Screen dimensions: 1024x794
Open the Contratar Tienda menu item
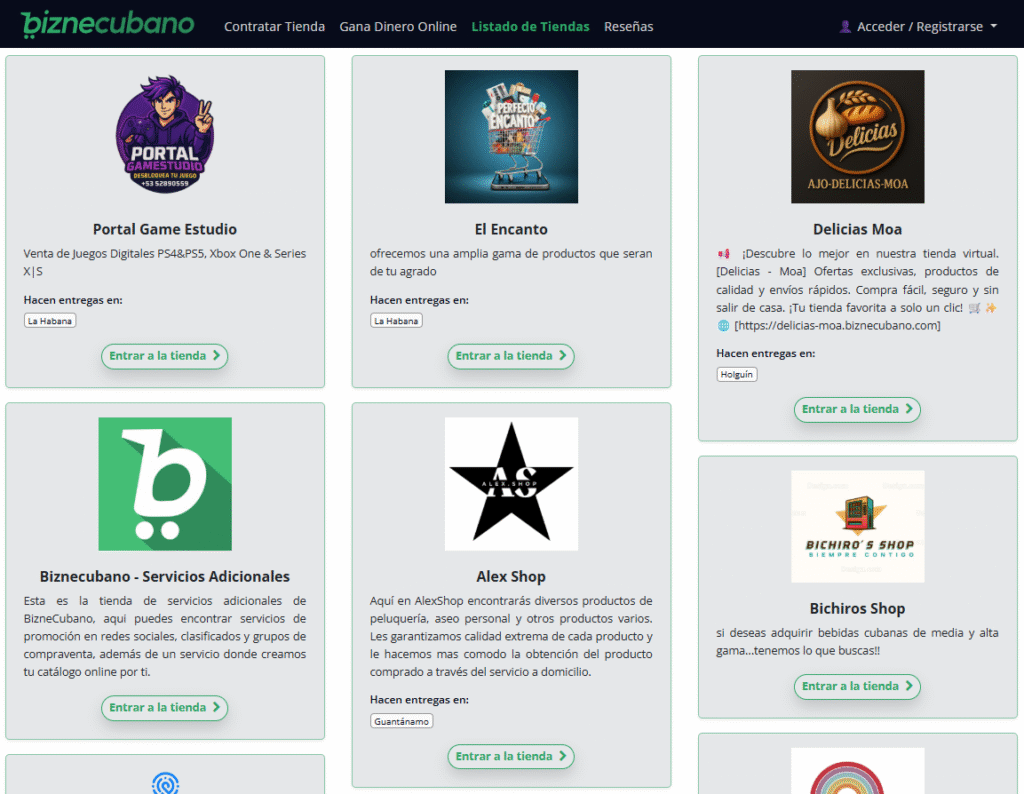pos(274,27)
